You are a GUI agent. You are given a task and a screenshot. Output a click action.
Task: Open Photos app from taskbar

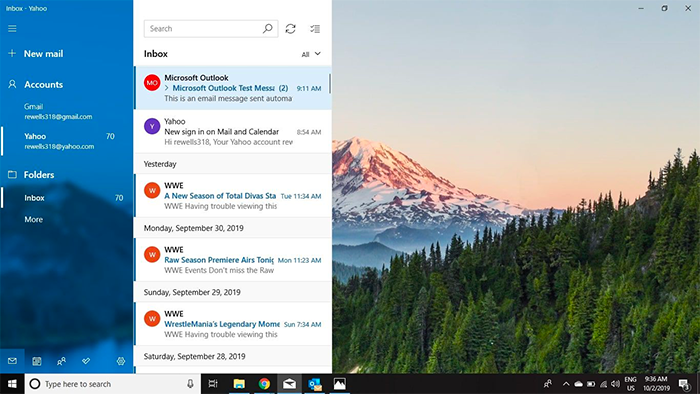340,384
